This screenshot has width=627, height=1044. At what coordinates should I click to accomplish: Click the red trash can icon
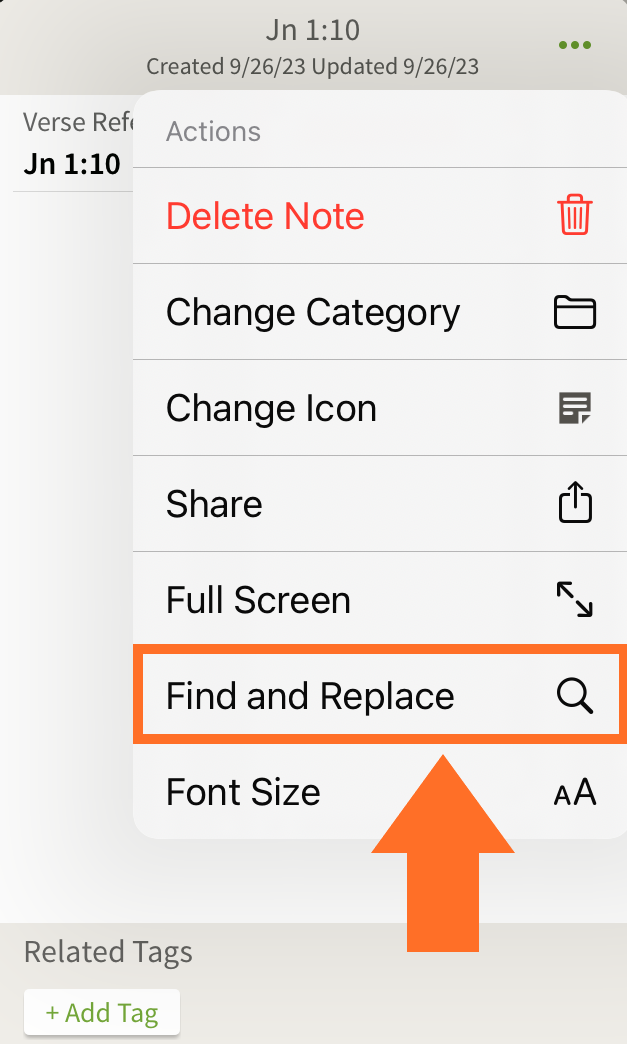click(575, 216)
